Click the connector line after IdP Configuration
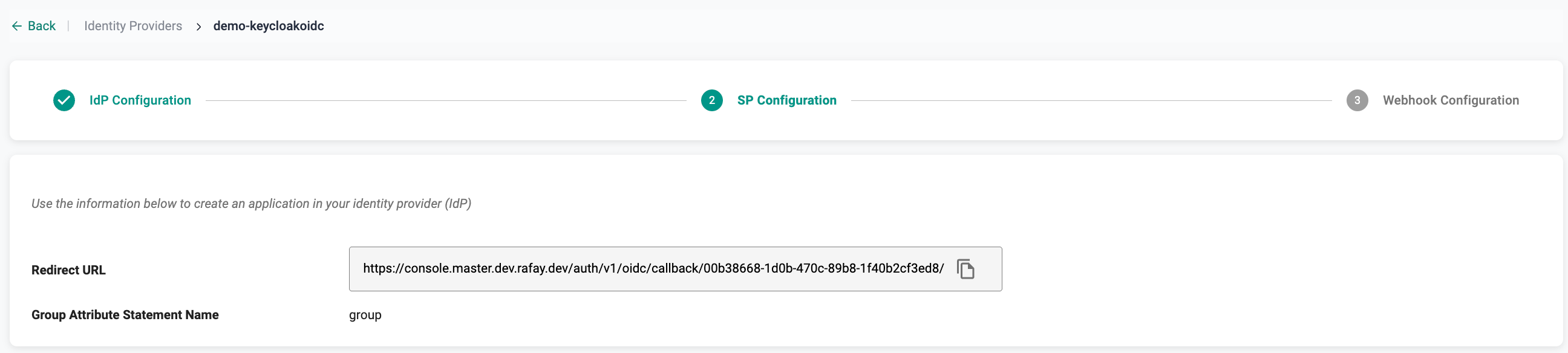Image resolution: width=1568 pixels, height=353 pixels. click(446, 101)
